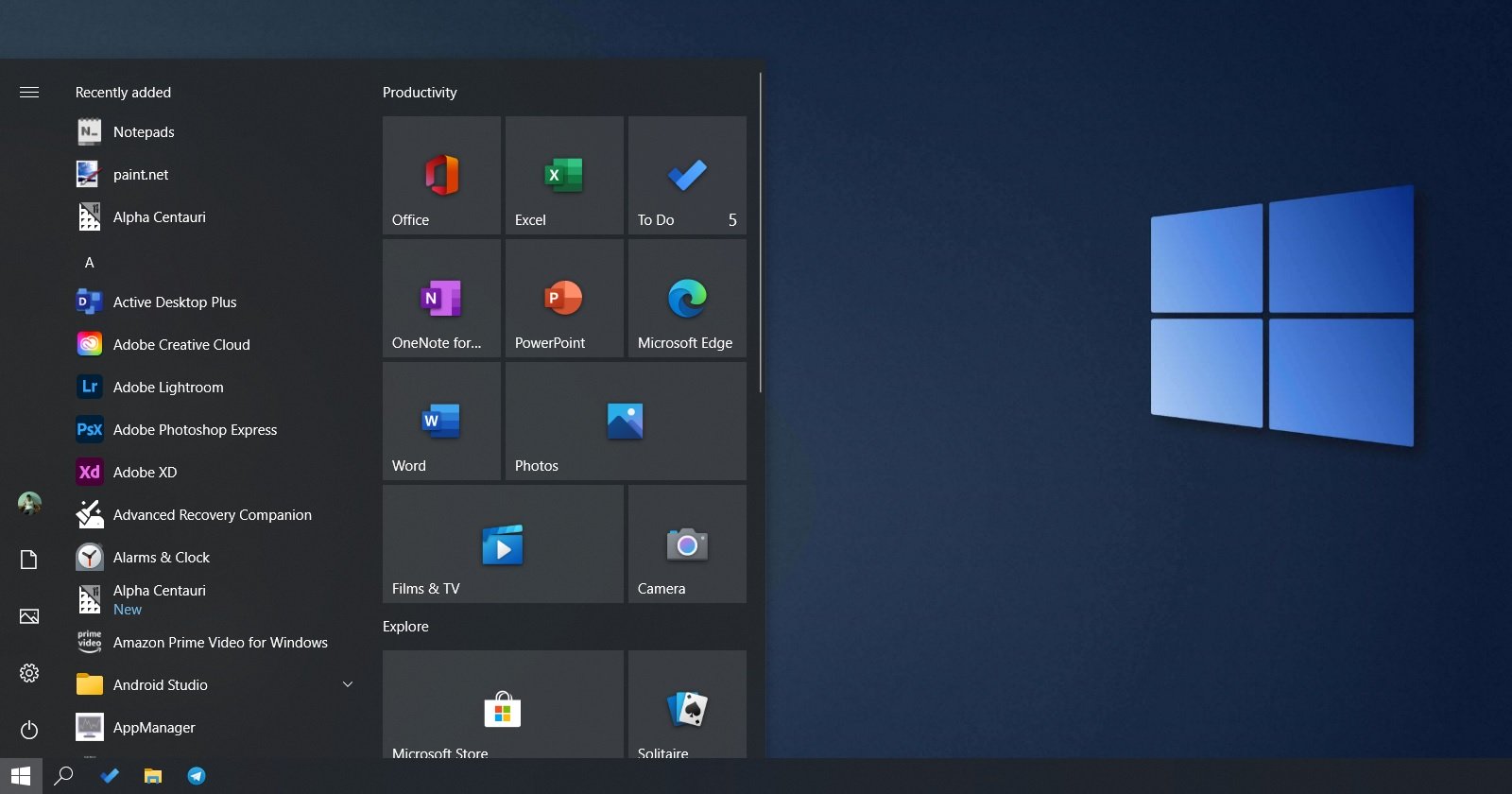
Task: Expand the Android Studio folder
Action: 217,685
